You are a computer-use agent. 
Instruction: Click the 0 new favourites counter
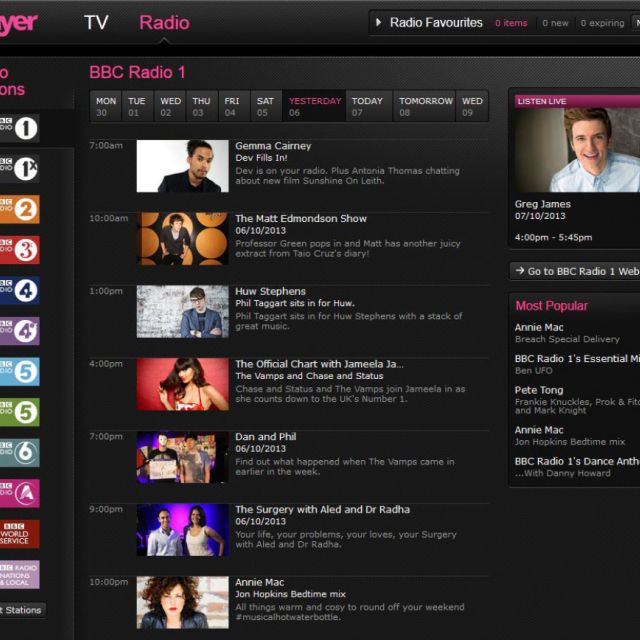[x=555, y=23]
